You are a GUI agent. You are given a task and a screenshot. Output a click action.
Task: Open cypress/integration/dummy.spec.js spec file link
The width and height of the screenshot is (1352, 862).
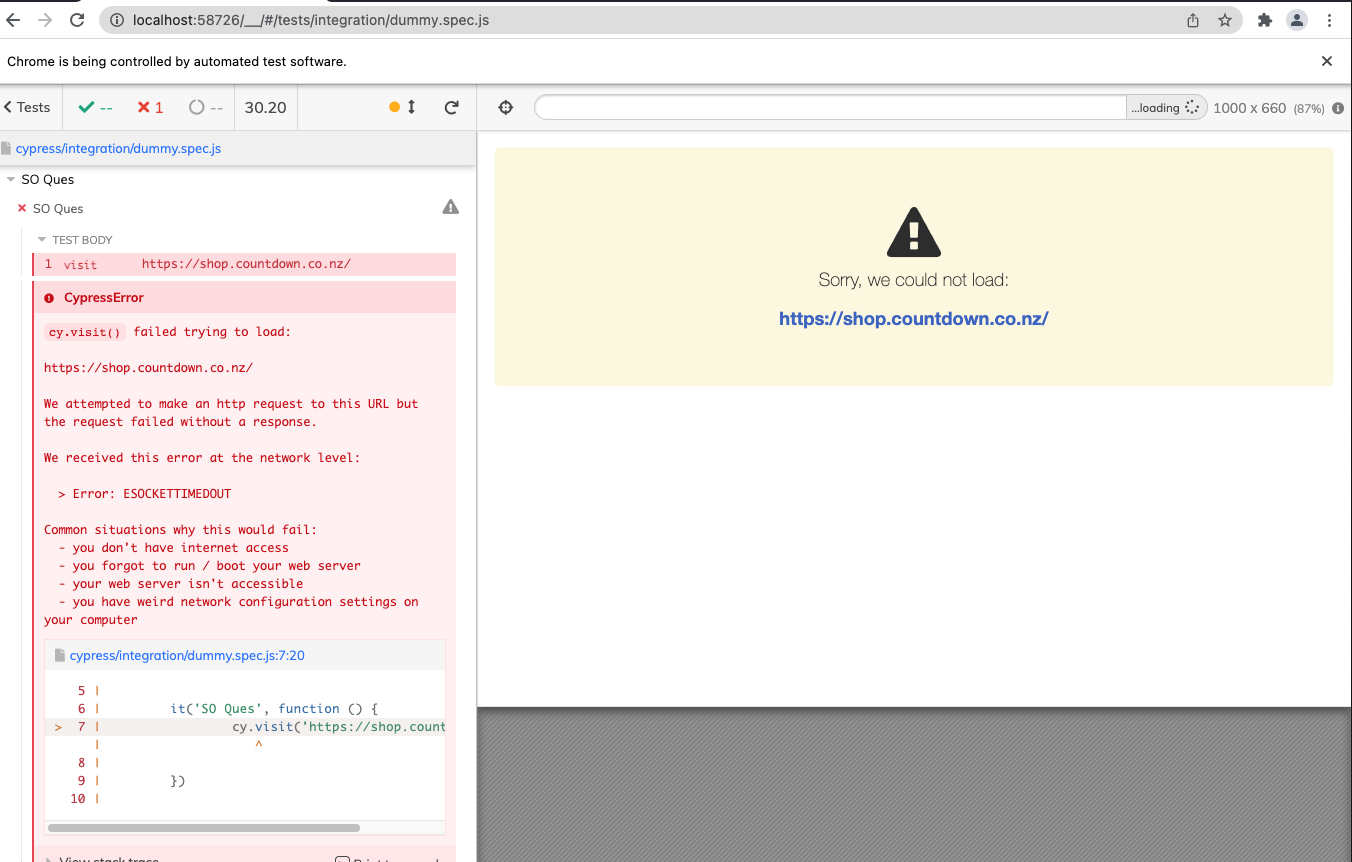(118, 148)
